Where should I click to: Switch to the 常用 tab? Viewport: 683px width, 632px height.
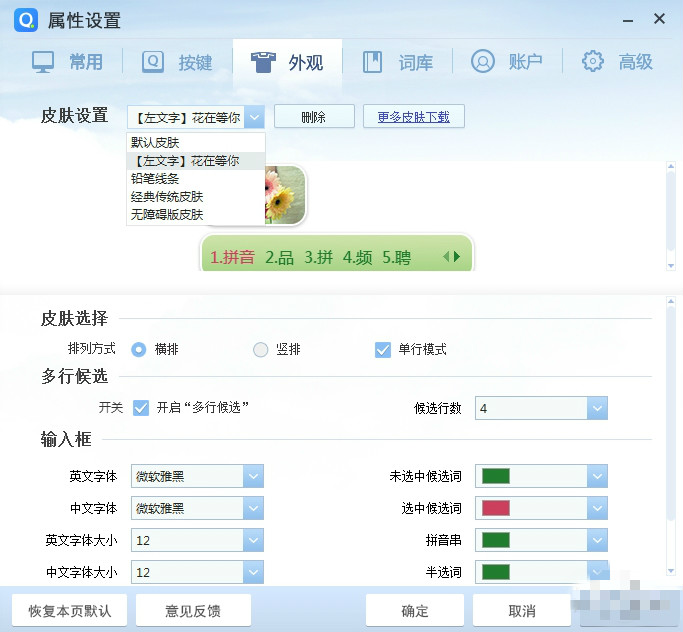[68, 62]
